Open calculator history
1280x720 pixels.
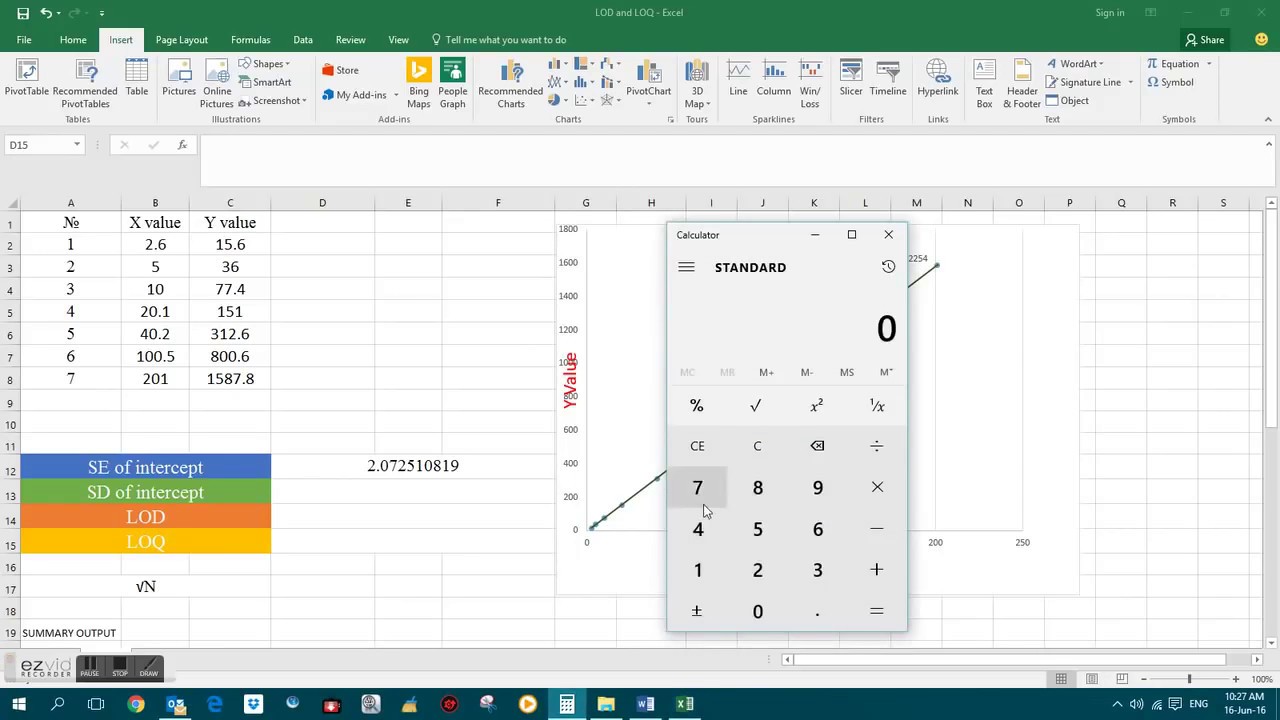(888, 267)
